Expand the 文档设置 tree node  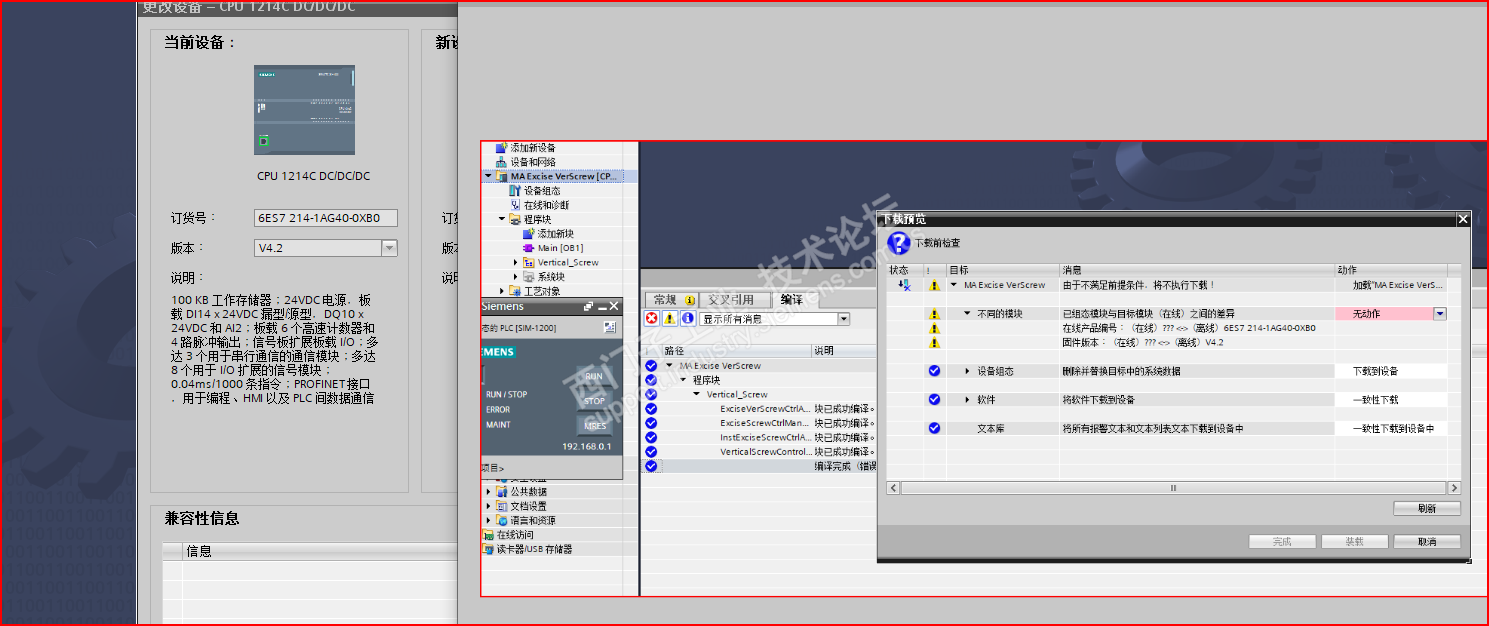488,506
